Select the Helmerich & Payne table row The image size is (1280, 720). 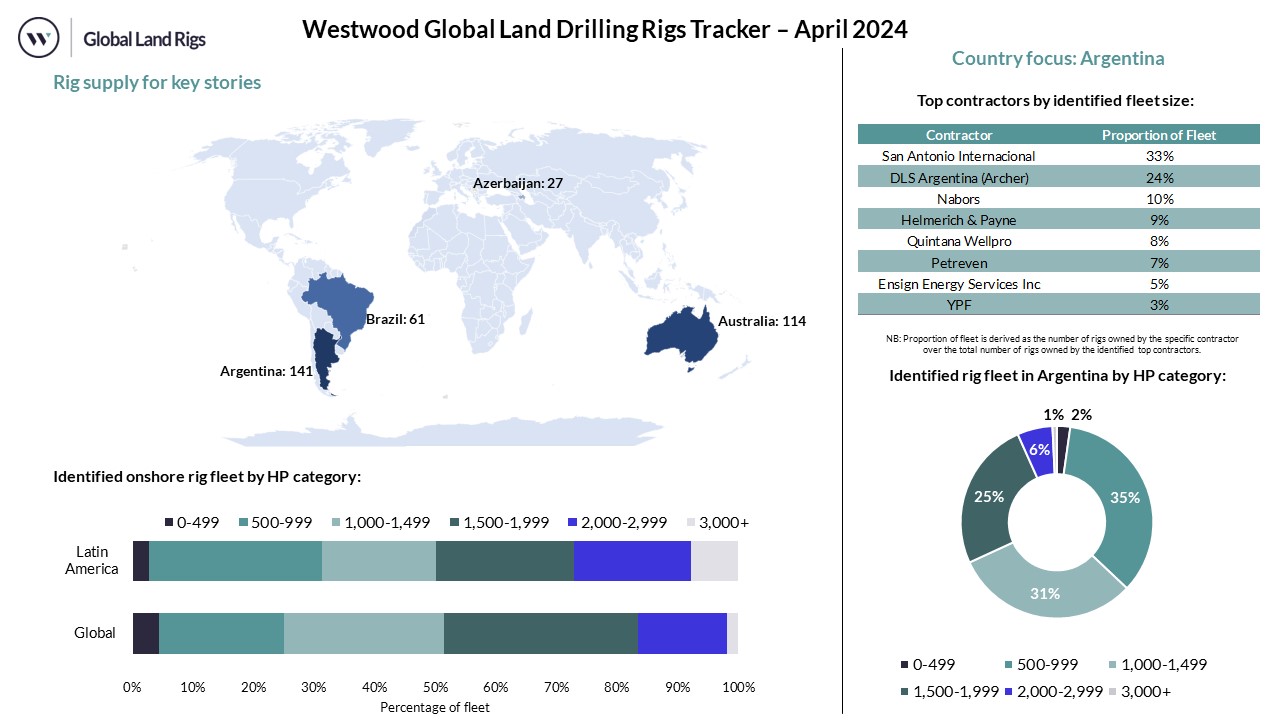[x=1058, y=220]
